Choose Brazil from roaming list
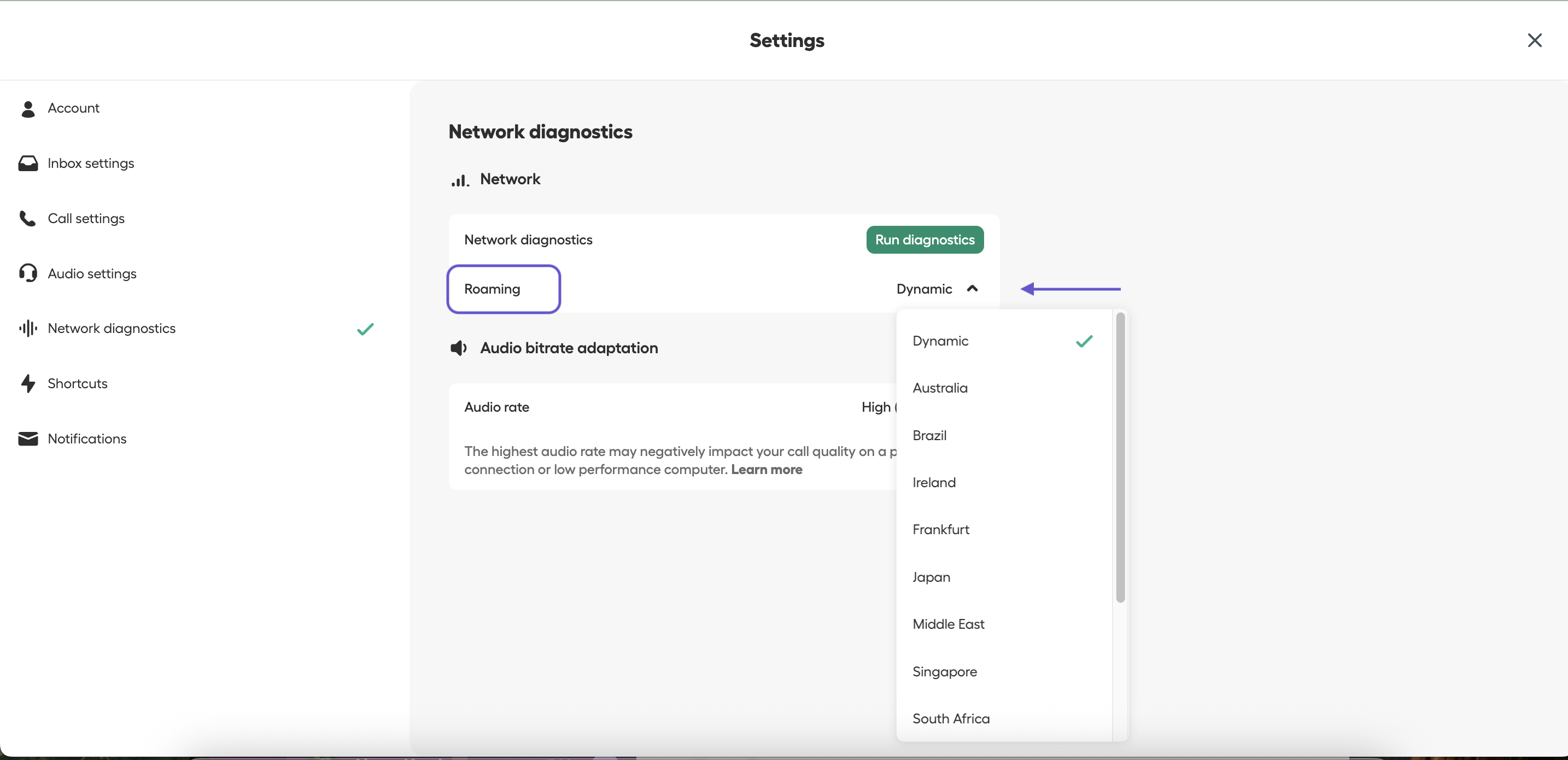This screenshot has width=1568, height=760. tap(1004, 435)
